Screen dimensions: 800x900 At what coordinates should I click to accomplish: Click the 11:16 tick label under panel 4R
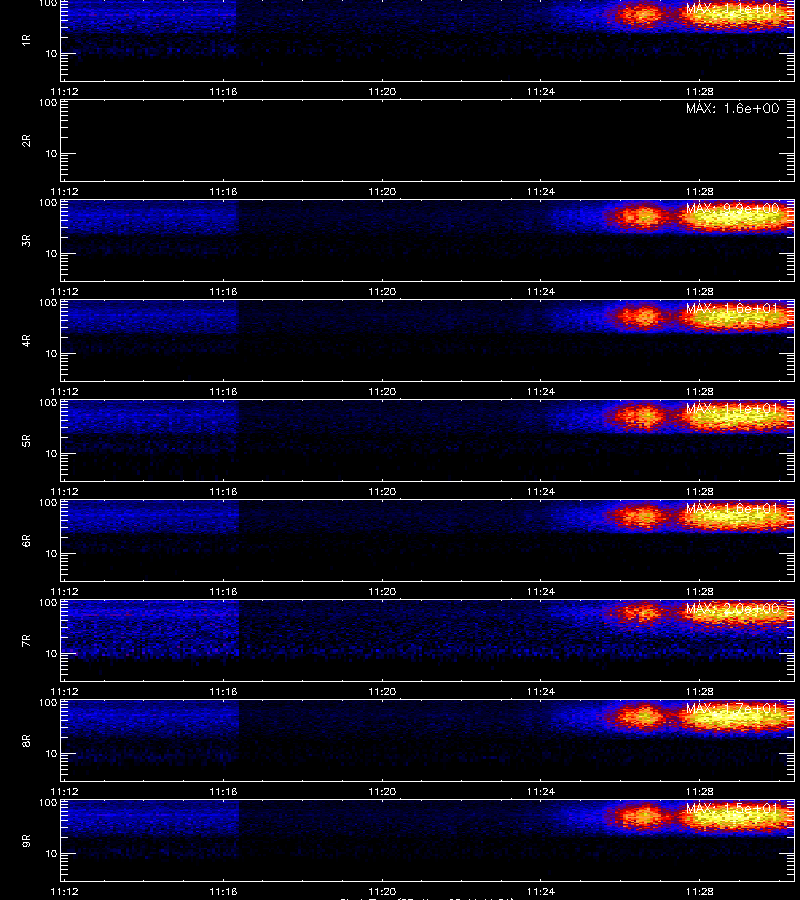[x=223, y=391]
